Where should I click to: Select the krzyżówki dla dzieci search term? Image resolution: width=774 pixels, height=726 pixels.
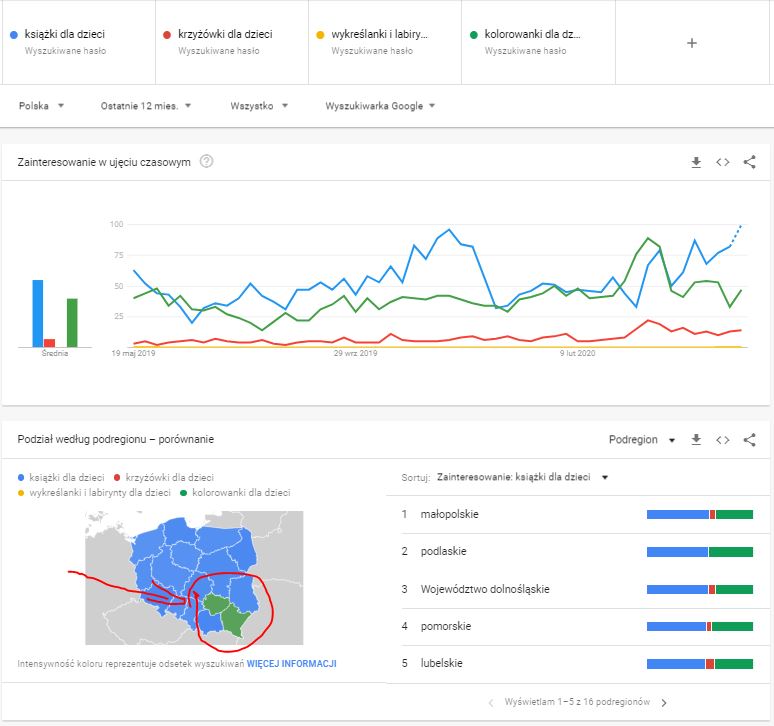click(225, 35)
